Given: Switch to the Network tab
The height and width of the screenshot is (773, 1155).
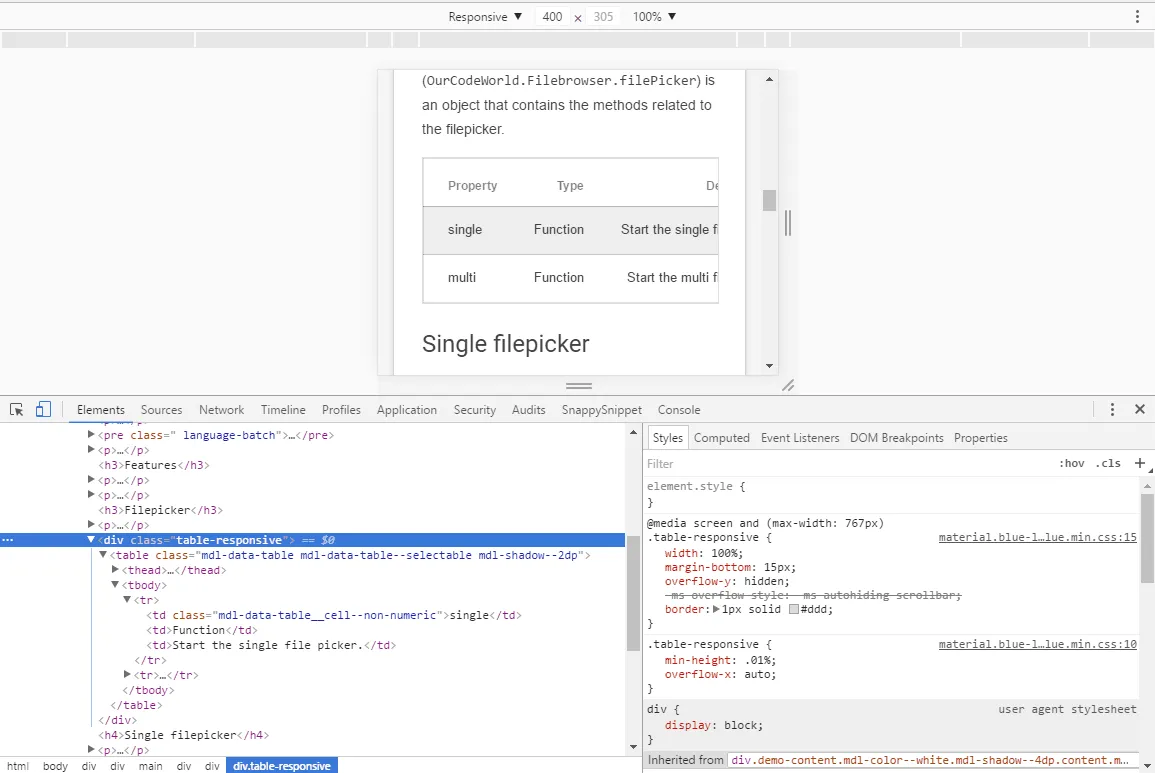Looking at the screenshot, I should (221, 410).
